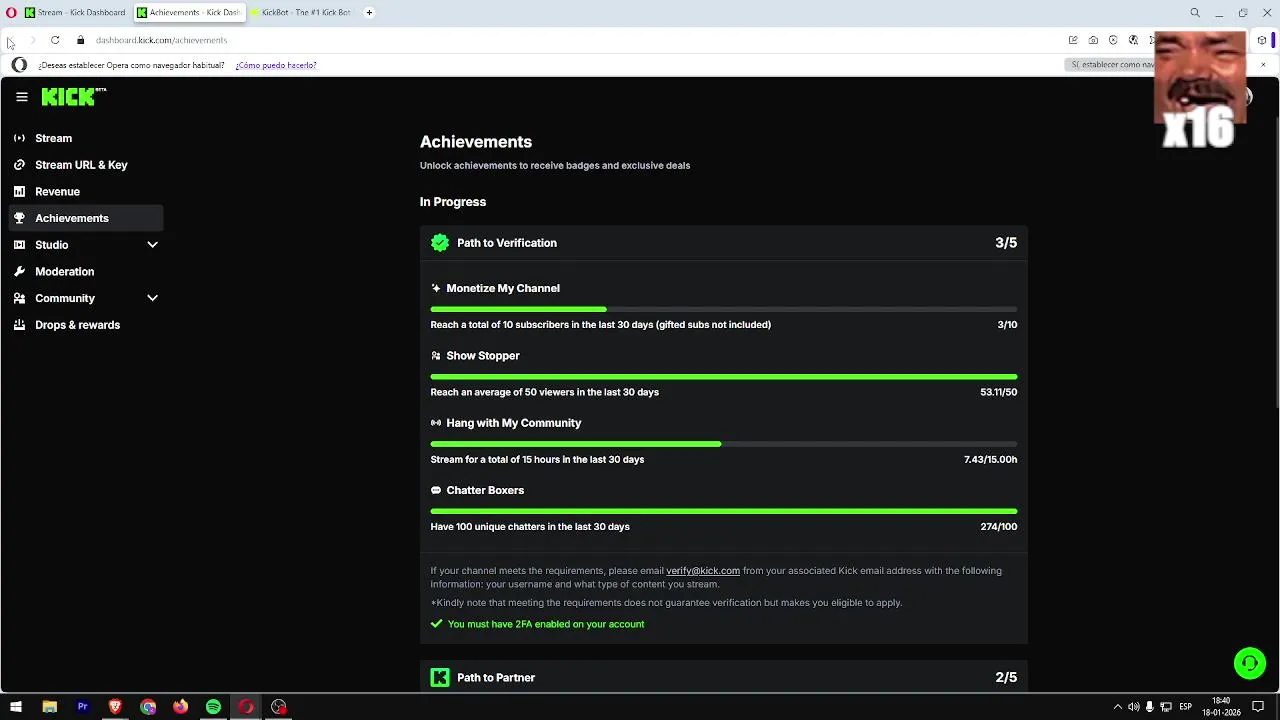This screenshot has width=1280, height=720.
Task: Go to the Revenue sidebar page
Action: 57,192
